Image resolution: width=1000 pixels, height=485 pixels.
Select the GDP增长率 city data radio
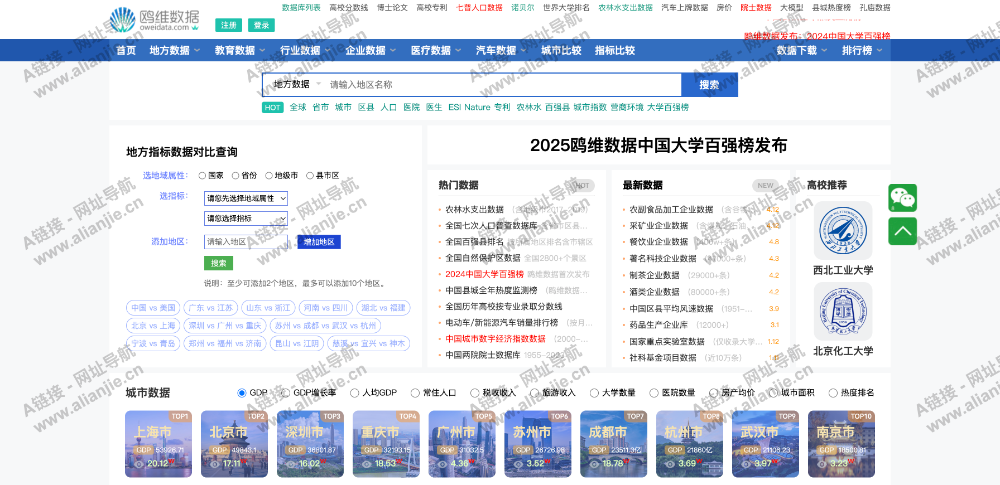pos(284,393)
